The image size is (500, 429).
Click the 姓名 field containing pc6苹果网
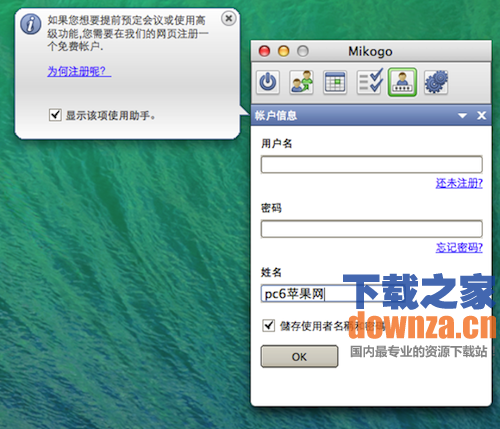tap(372, 294)
